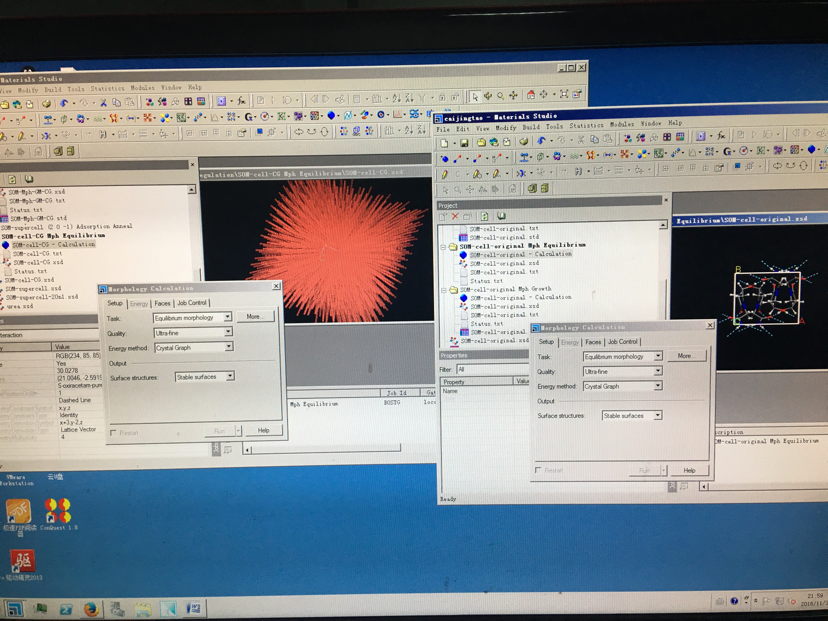828x621 pixels.
Task: Click New document icon in right window
Action: click(x=445, y=143)
